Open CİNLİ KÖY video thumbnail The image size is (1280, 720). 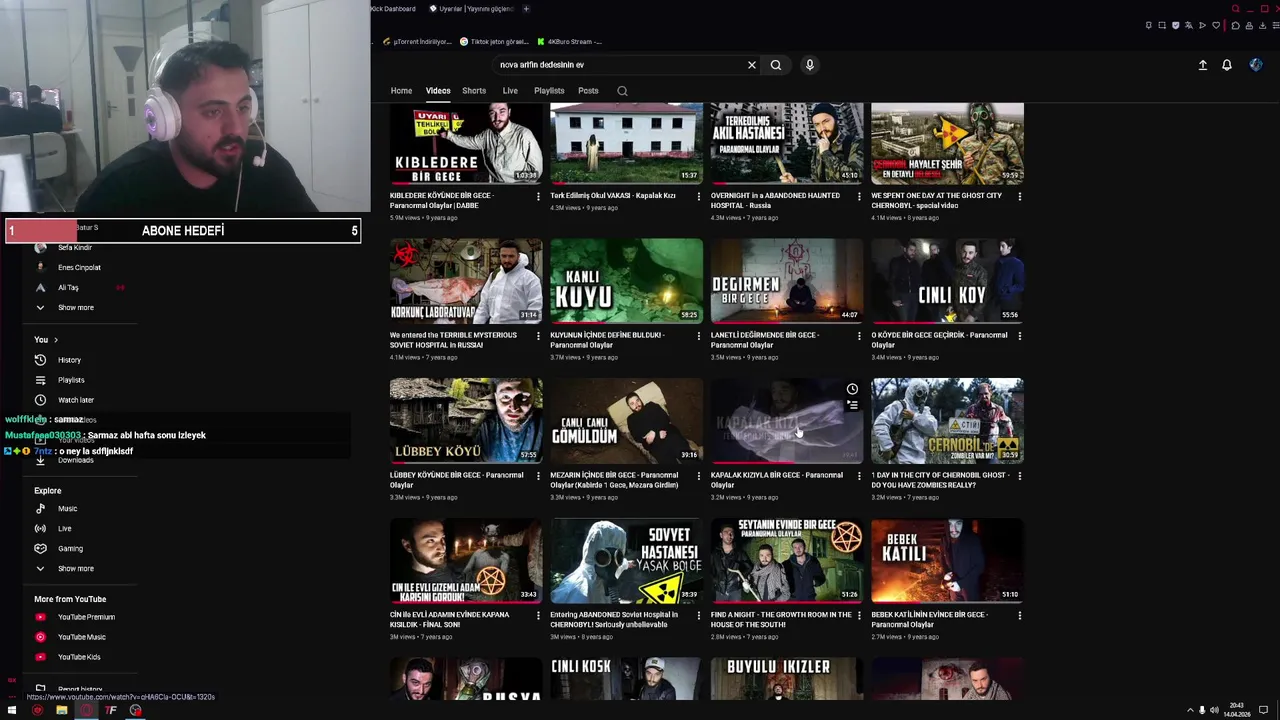coord(947,280)
